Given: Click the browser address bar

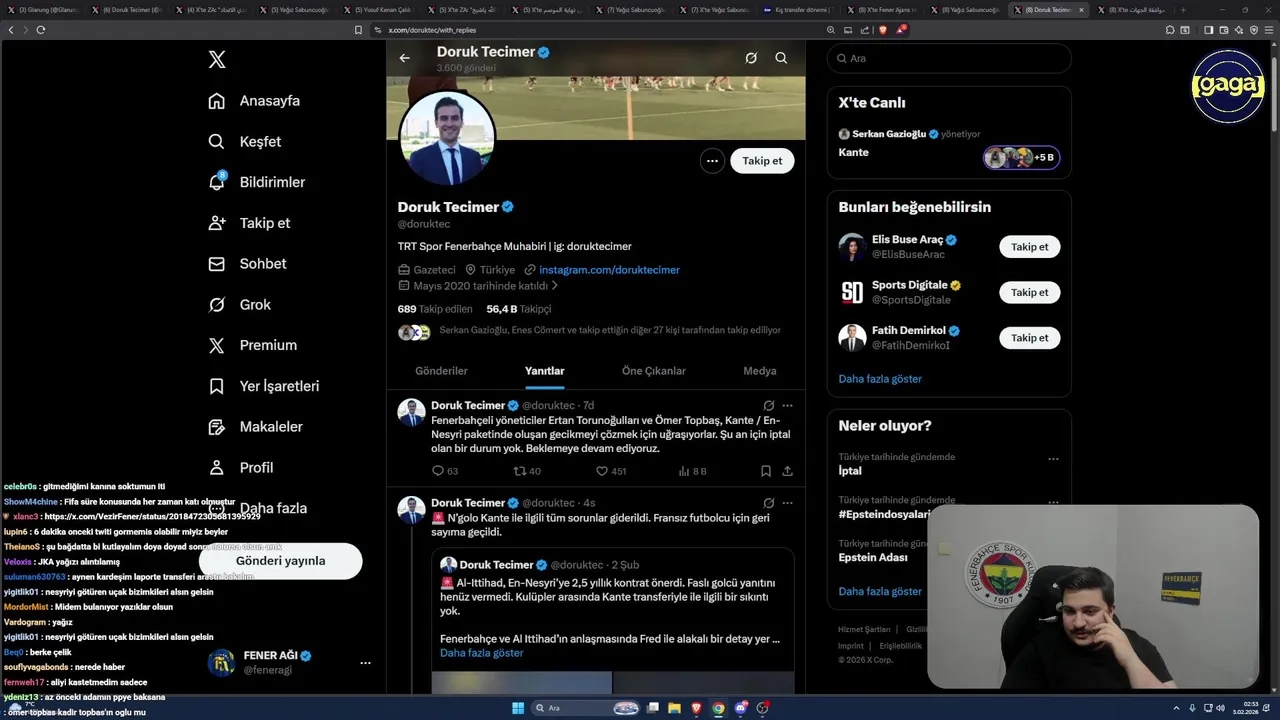Looking at the screenshot, I should tap(600, 30).
